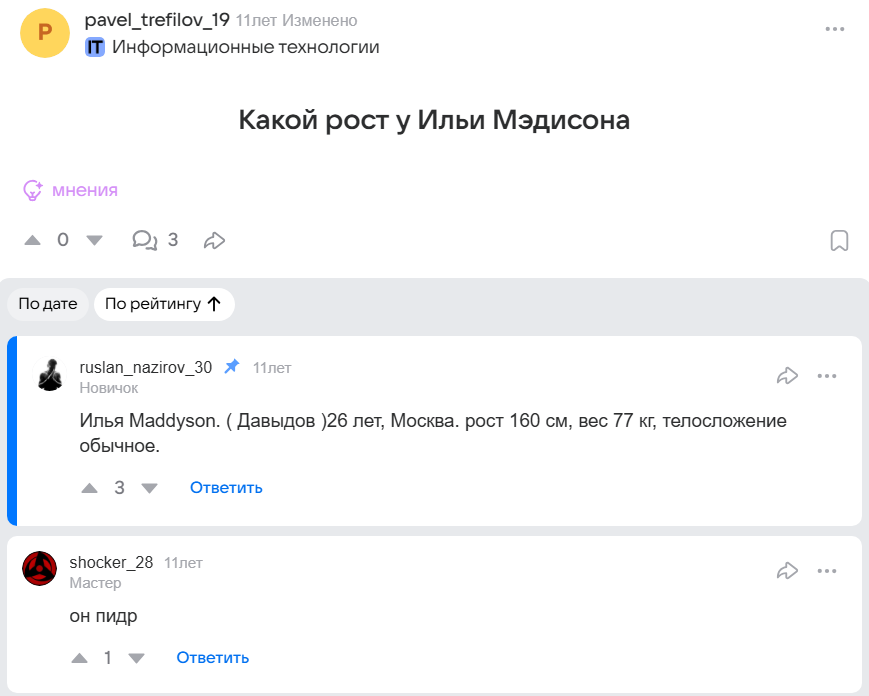The width and height of the screenshot is (869, 696).
Task: Downvote shocker_28's answer
Action: point(137,658)
